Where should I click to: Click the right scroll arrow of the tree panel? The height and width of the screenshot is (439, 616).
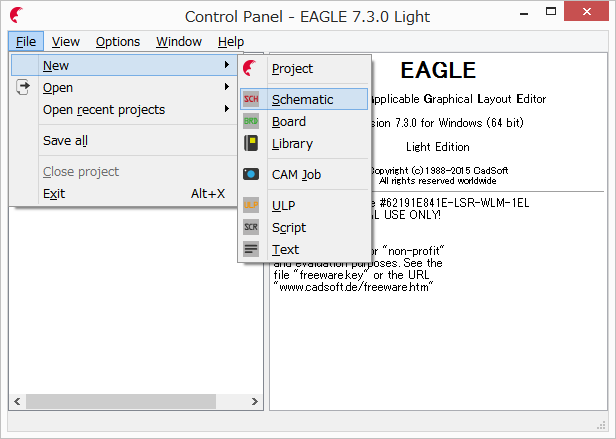255,401
